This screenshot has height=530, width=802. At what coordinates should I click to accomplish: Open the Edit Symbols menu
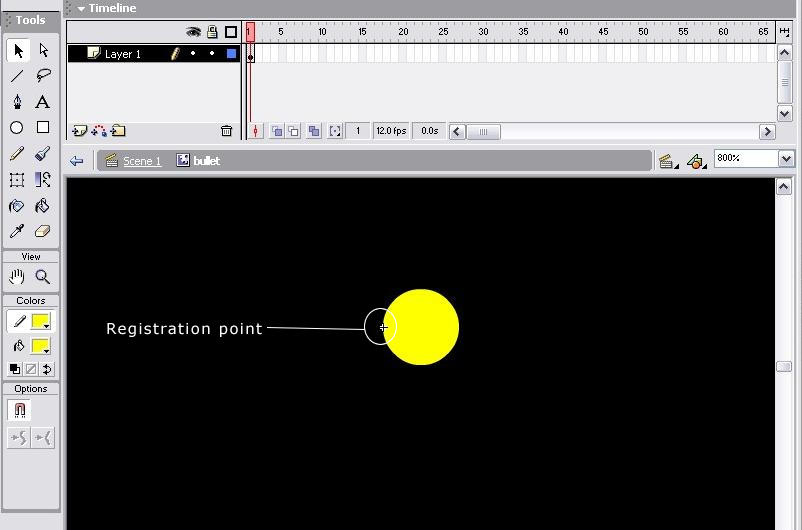coord(696,161)
